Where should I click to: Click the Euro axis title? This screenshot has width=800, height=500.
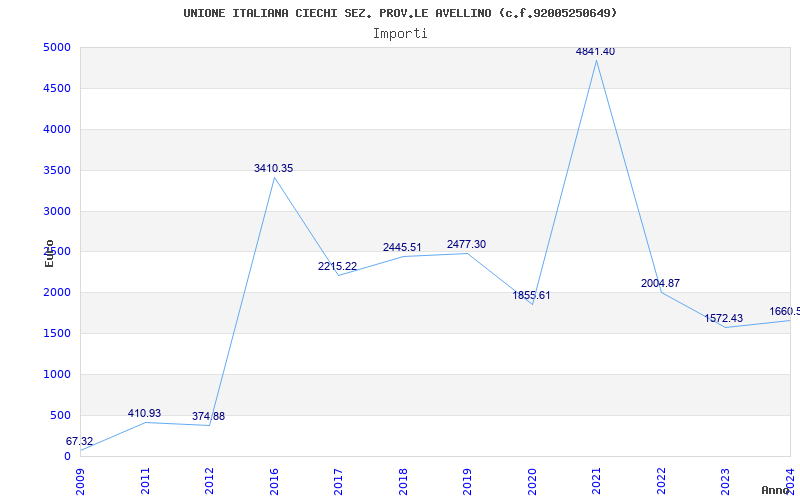point(49,253)
